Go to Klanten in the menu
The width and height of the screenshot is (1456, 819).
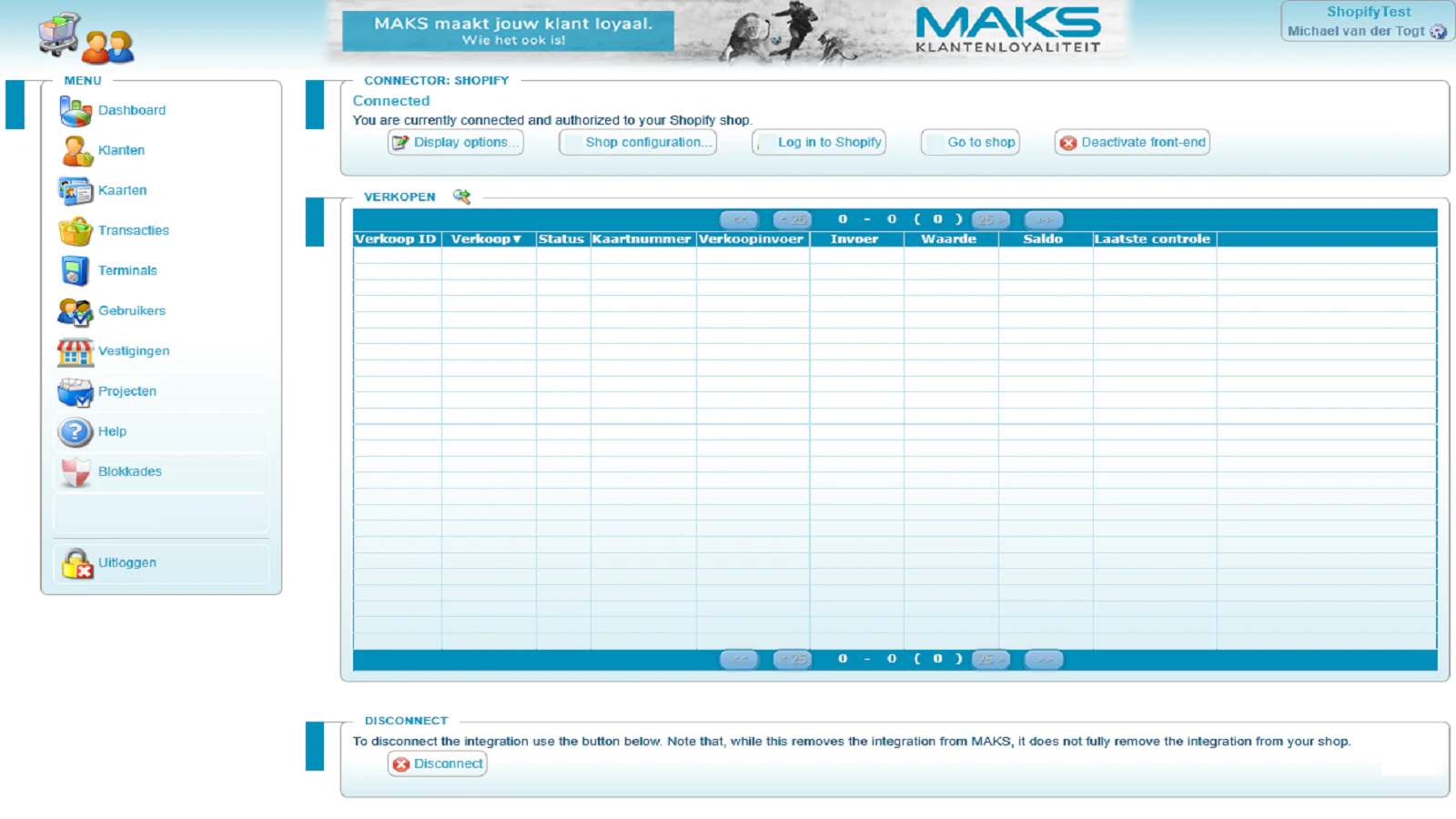[x=121, y=150]
